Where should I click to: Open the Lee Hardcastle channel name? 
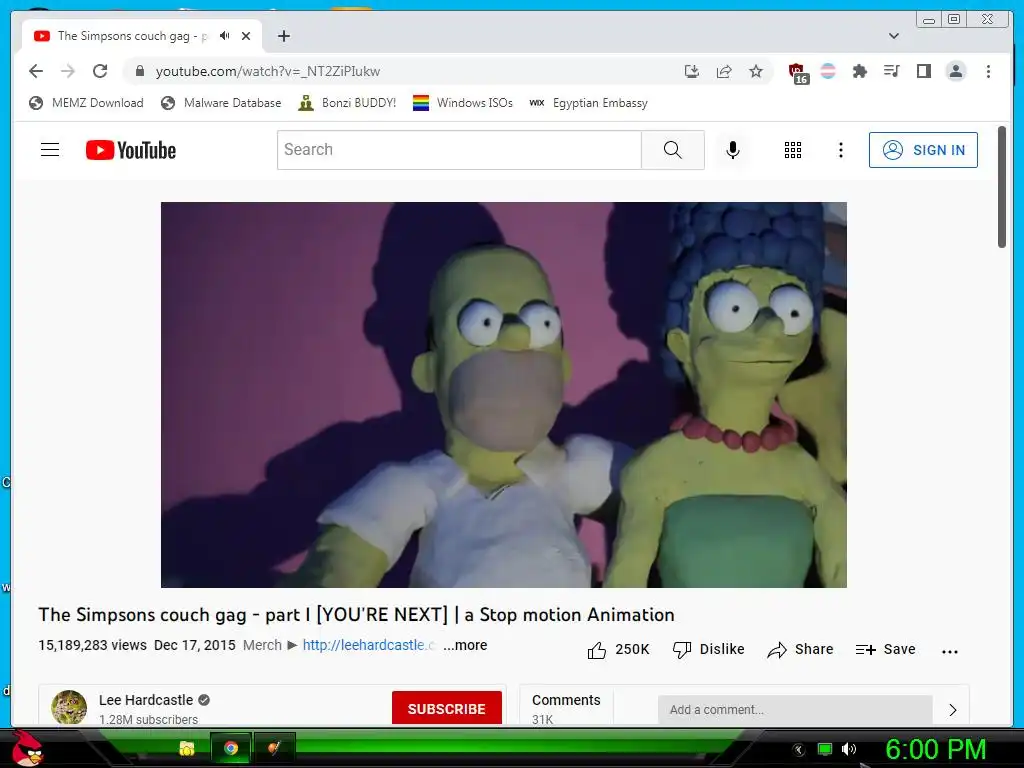146,700
